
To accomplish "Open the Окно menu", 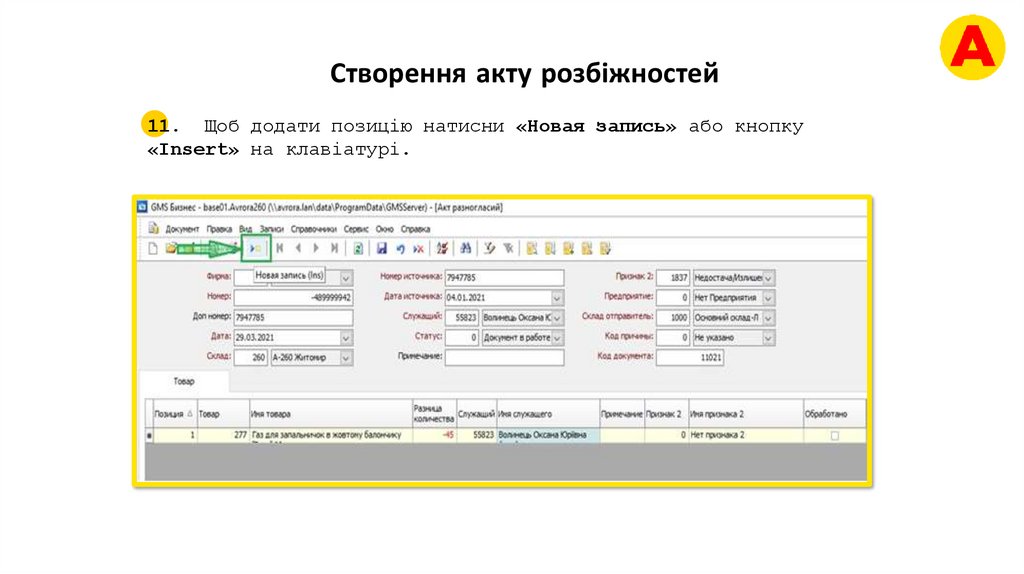I will click(x=385, y=229).
